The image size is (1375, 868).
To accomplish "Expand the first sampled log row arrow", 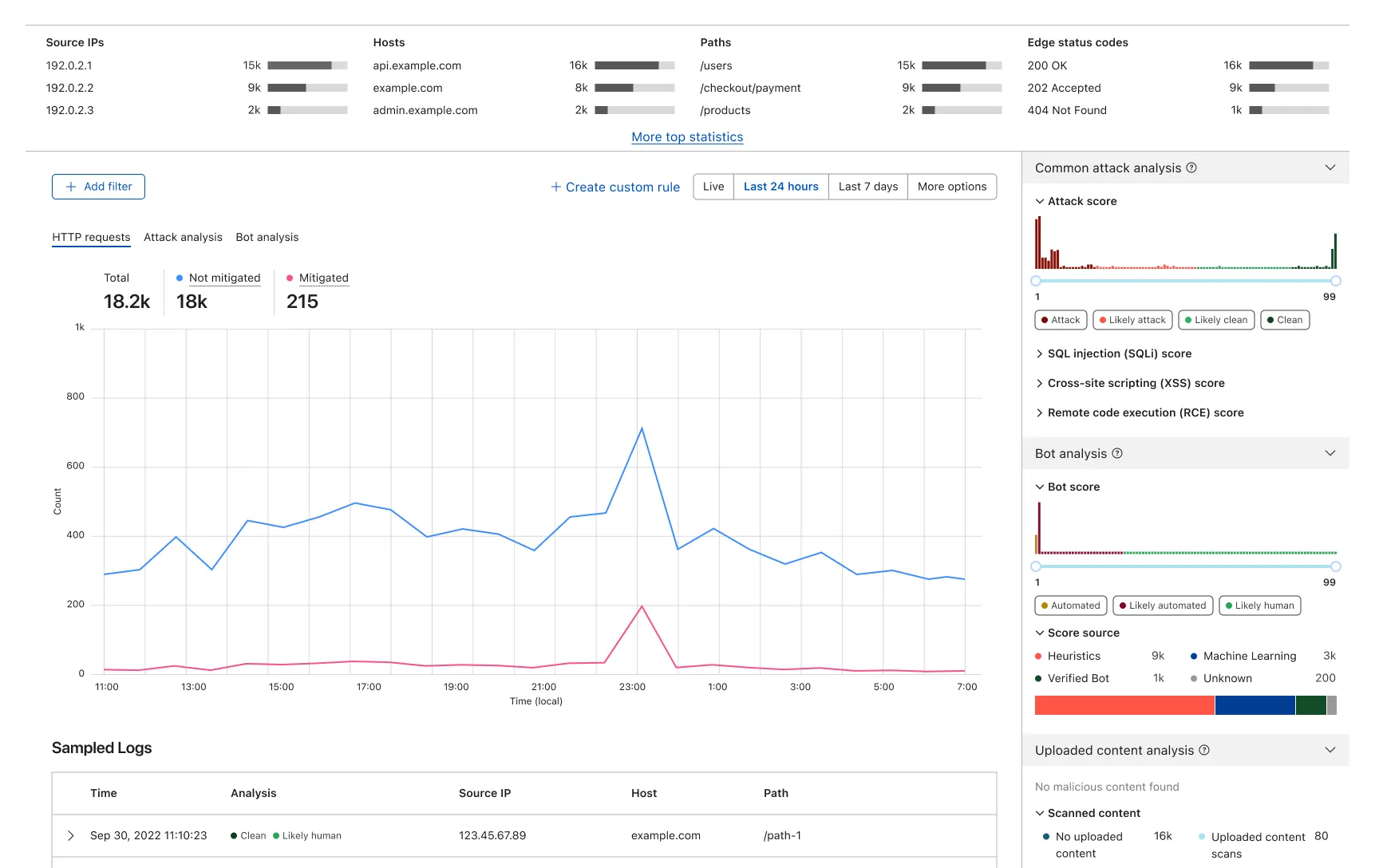I will pyautogui.click(x=71, y=835).
